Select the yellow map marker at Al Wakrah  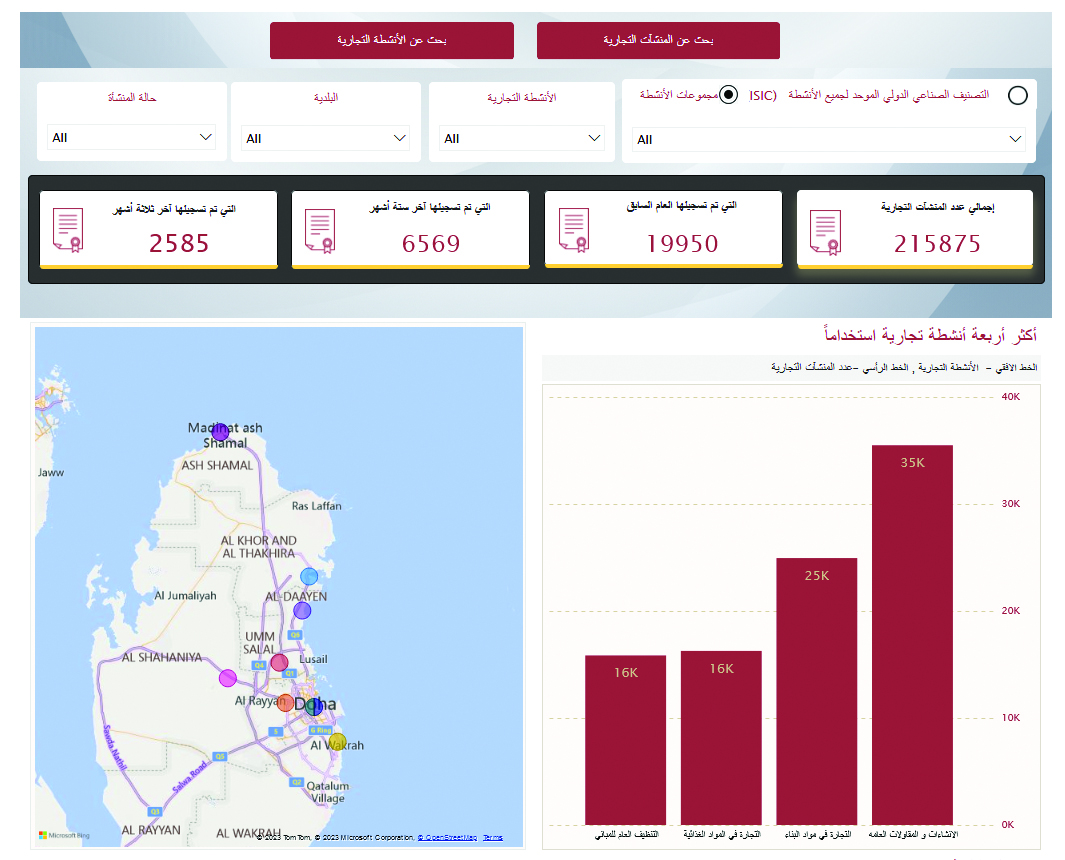338,741
